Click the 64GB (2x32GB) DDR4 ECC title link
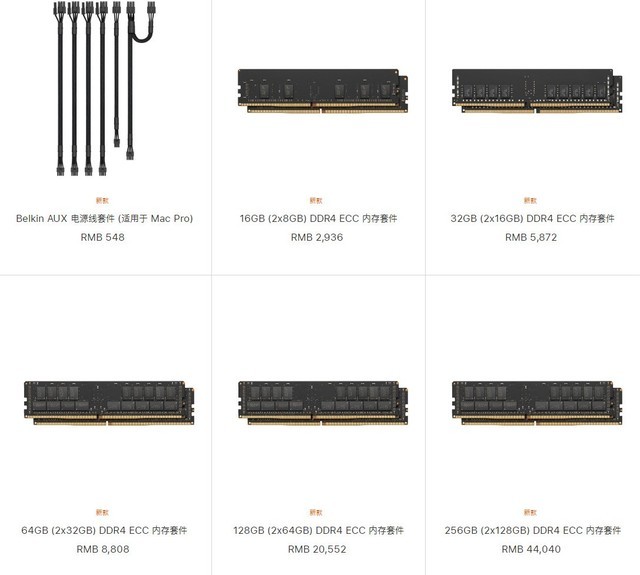 104,530
